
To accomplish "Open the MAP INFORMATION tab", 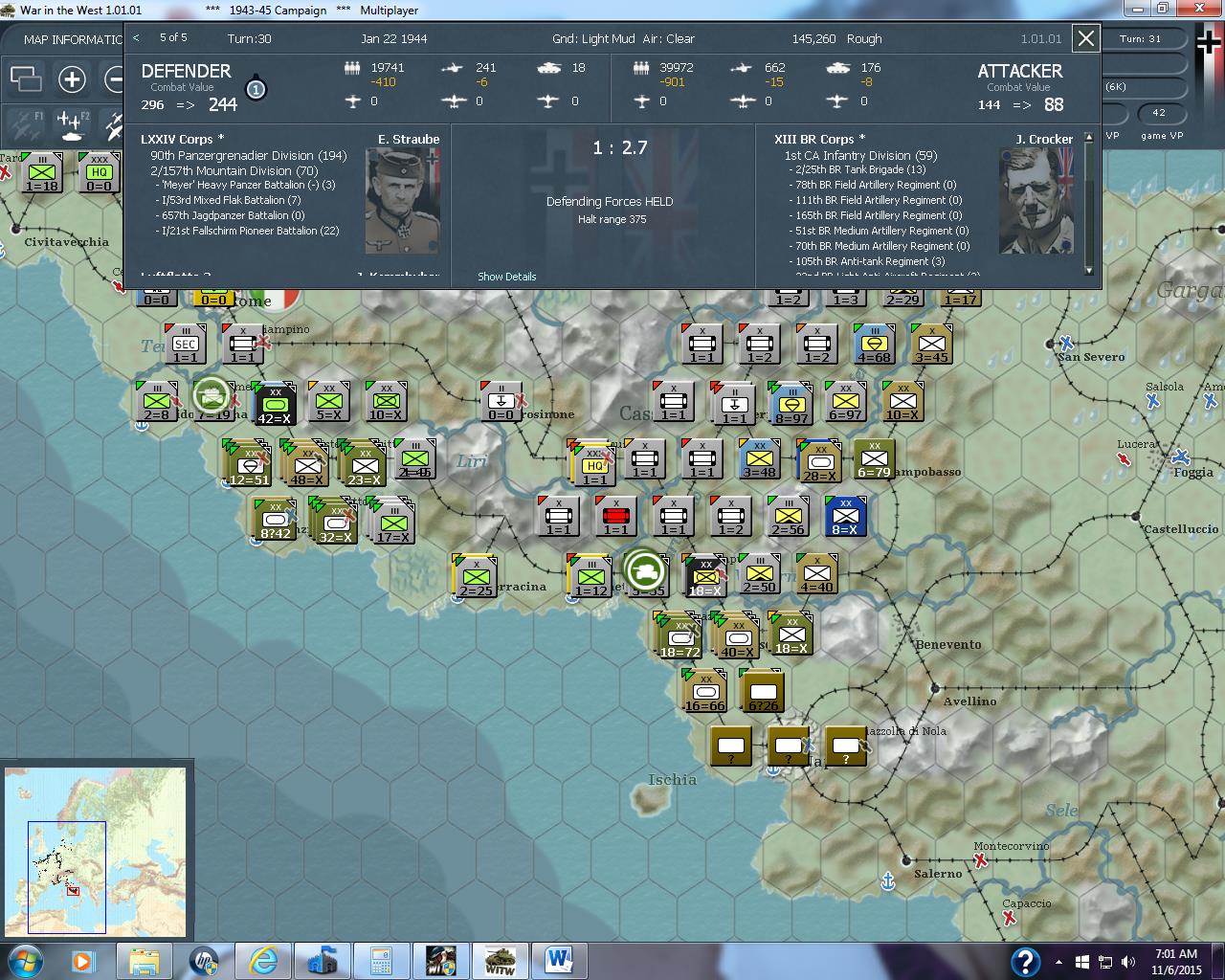I will tap(73, 39).
